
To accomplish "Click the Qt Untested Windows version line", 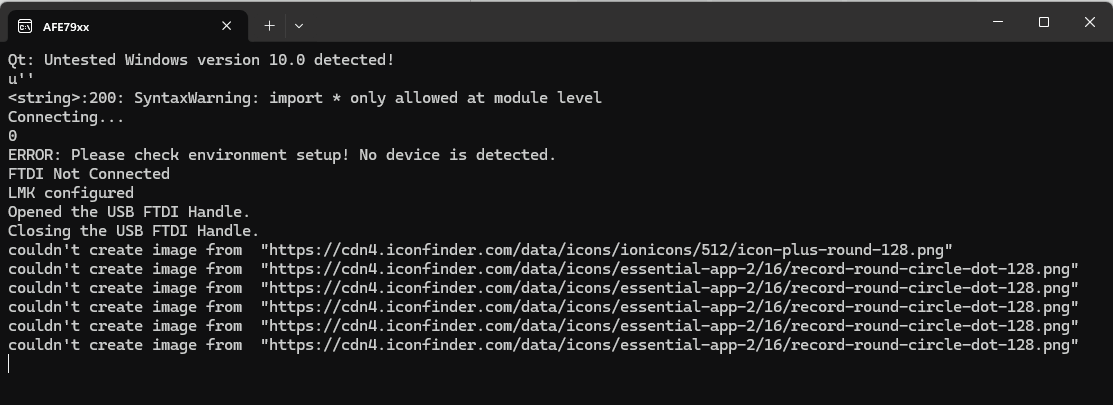I will click(x=201, y=60).
